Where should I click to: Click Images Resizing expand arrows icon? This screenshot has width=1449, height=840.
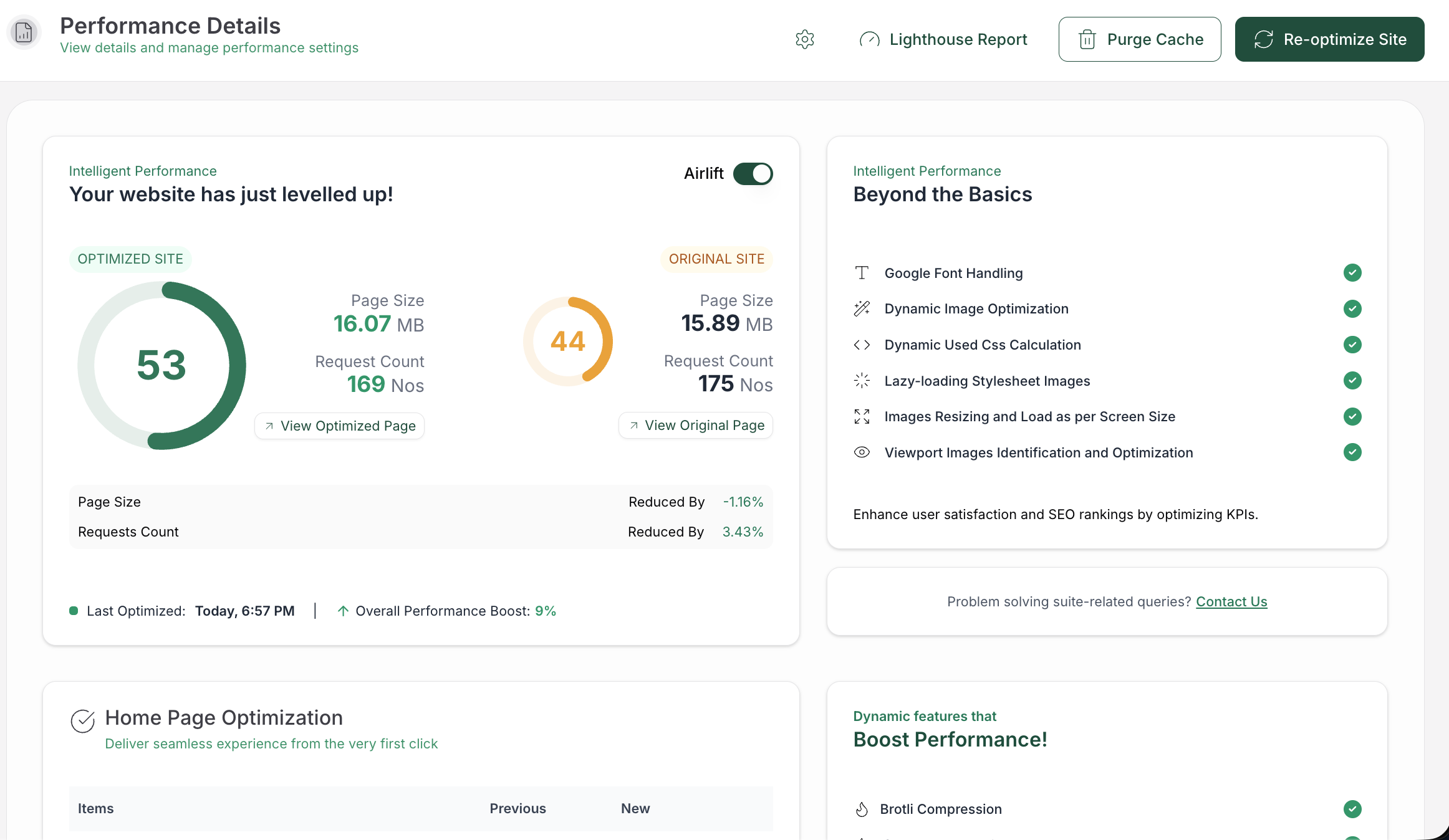(x=862, y=416)
